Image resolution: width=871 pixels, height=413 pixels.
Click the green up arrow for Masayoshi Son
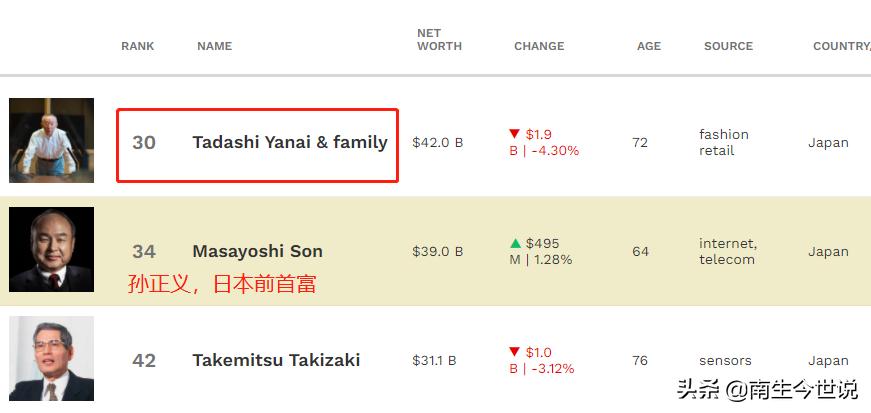pos(515,243)
